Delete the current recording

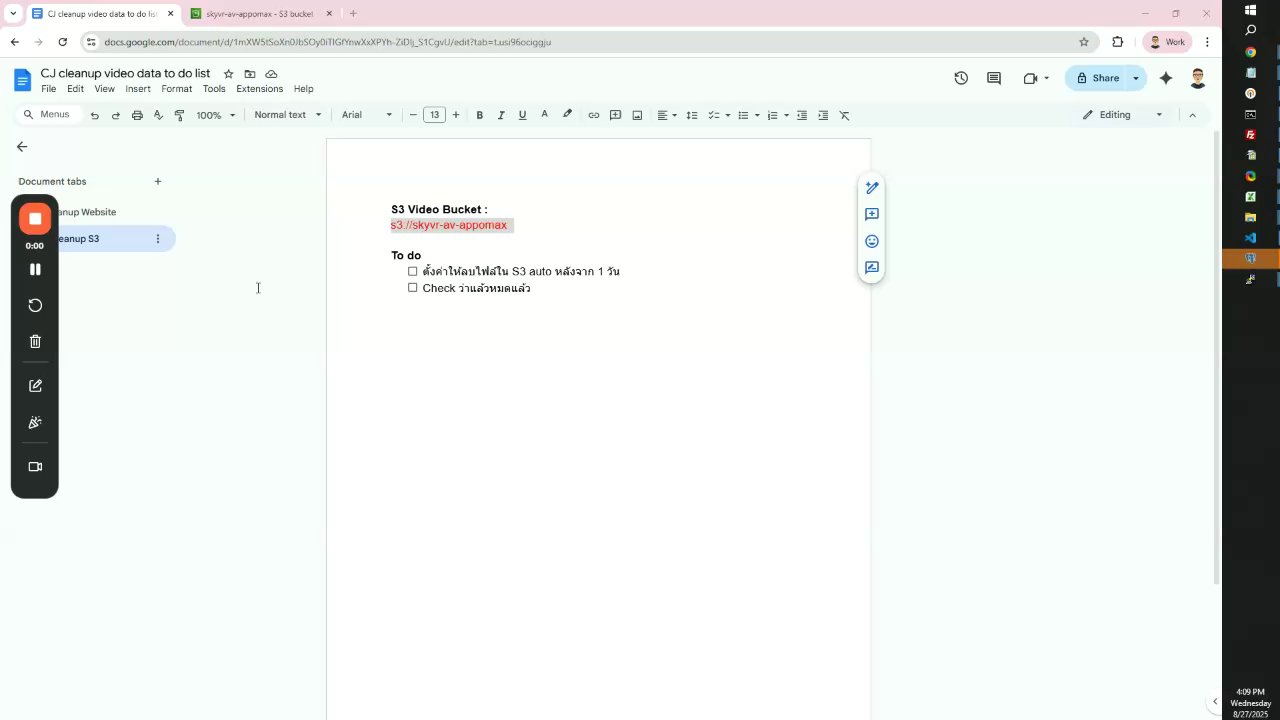[35, 342]
